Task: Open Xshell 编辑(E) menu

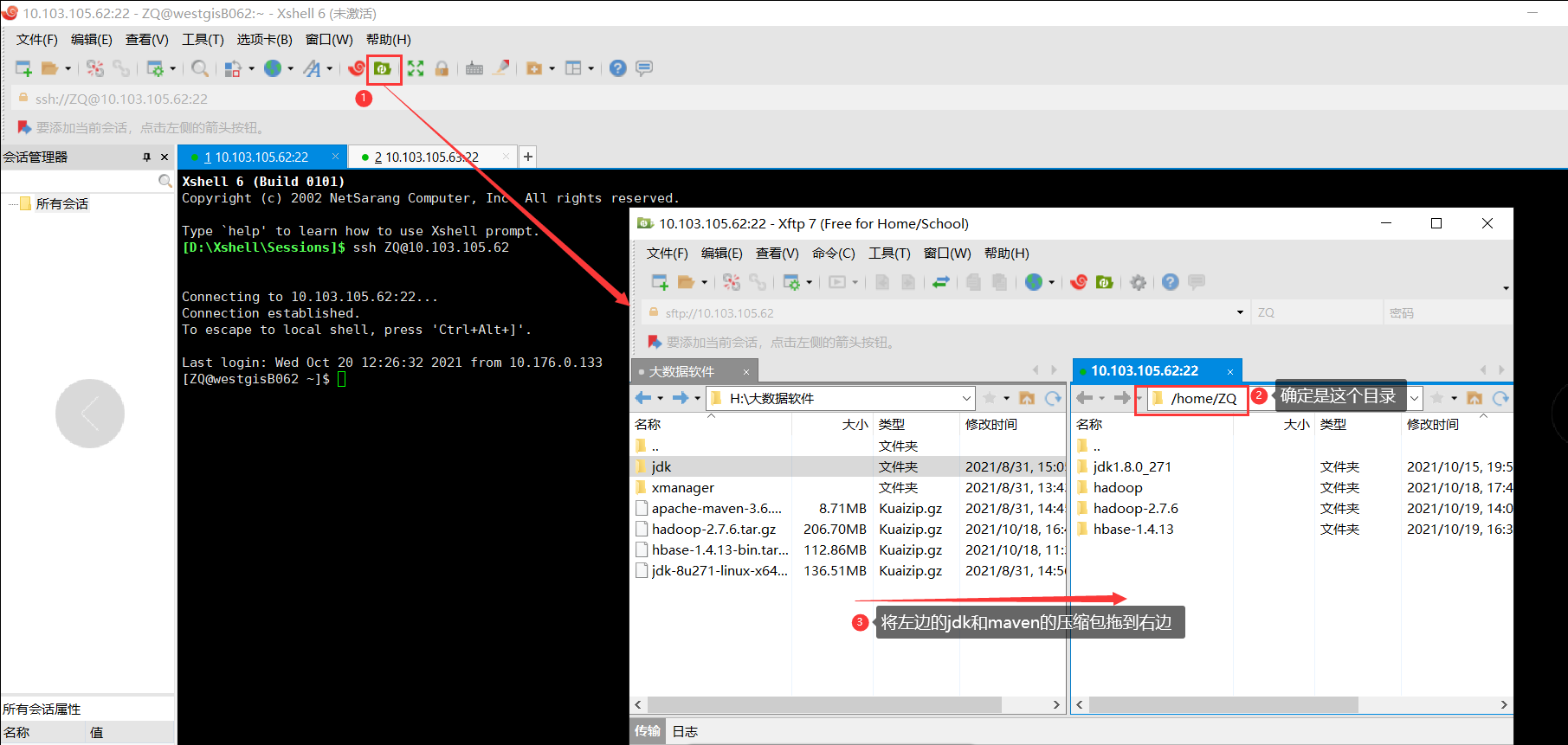Action: (x=92, y=40)
